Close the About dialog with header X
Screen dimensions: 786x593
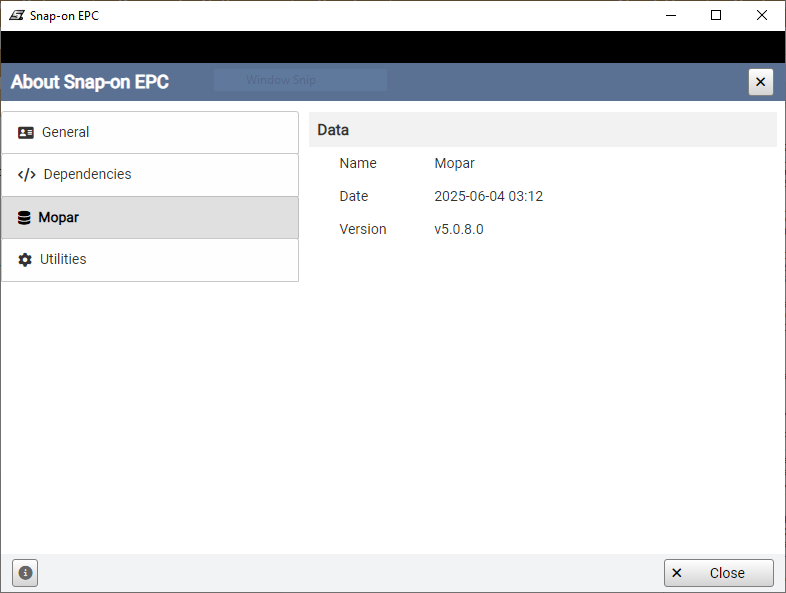(x=760, y=82)
